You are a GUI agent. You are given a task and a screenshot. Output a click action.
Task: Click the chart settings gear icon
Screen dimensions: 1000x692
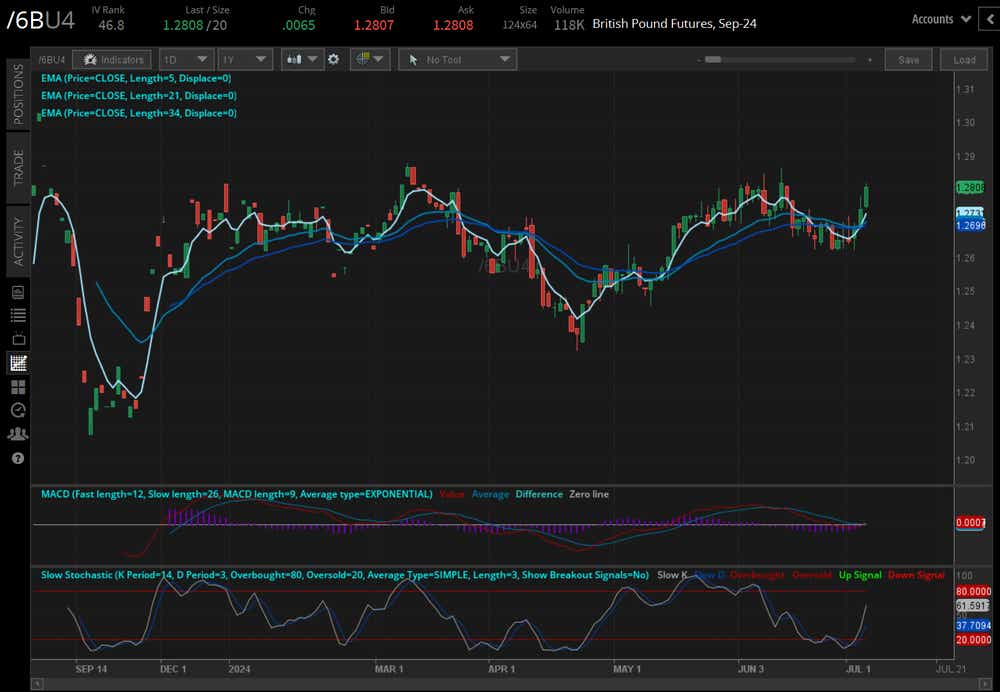click(334, 60)
